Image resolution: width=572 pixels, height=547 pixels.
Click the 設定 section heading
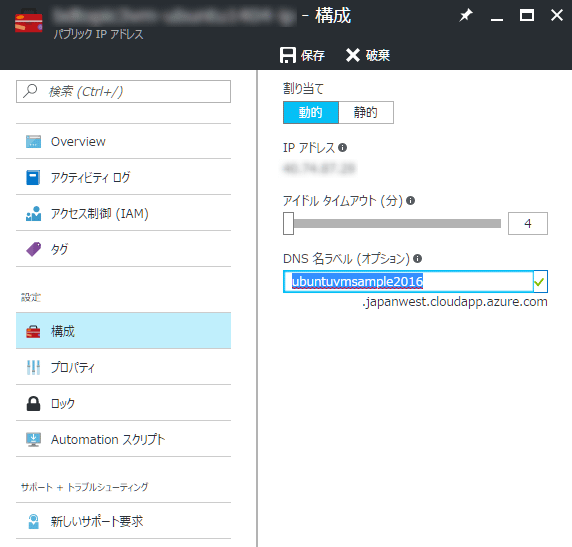(x=31, y=297)
